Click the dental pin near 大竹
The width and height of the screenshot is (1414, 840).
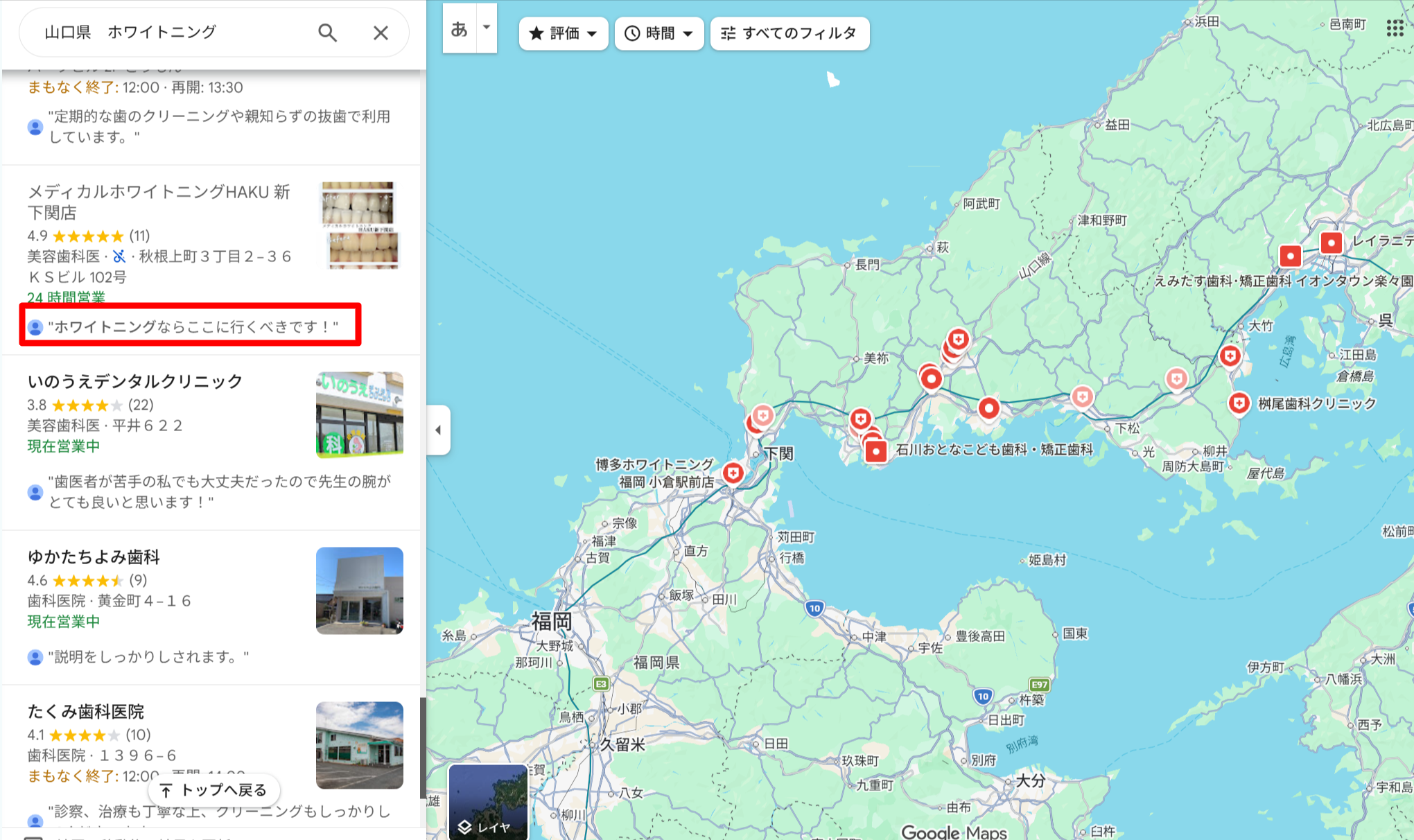tap(1230, 356)
